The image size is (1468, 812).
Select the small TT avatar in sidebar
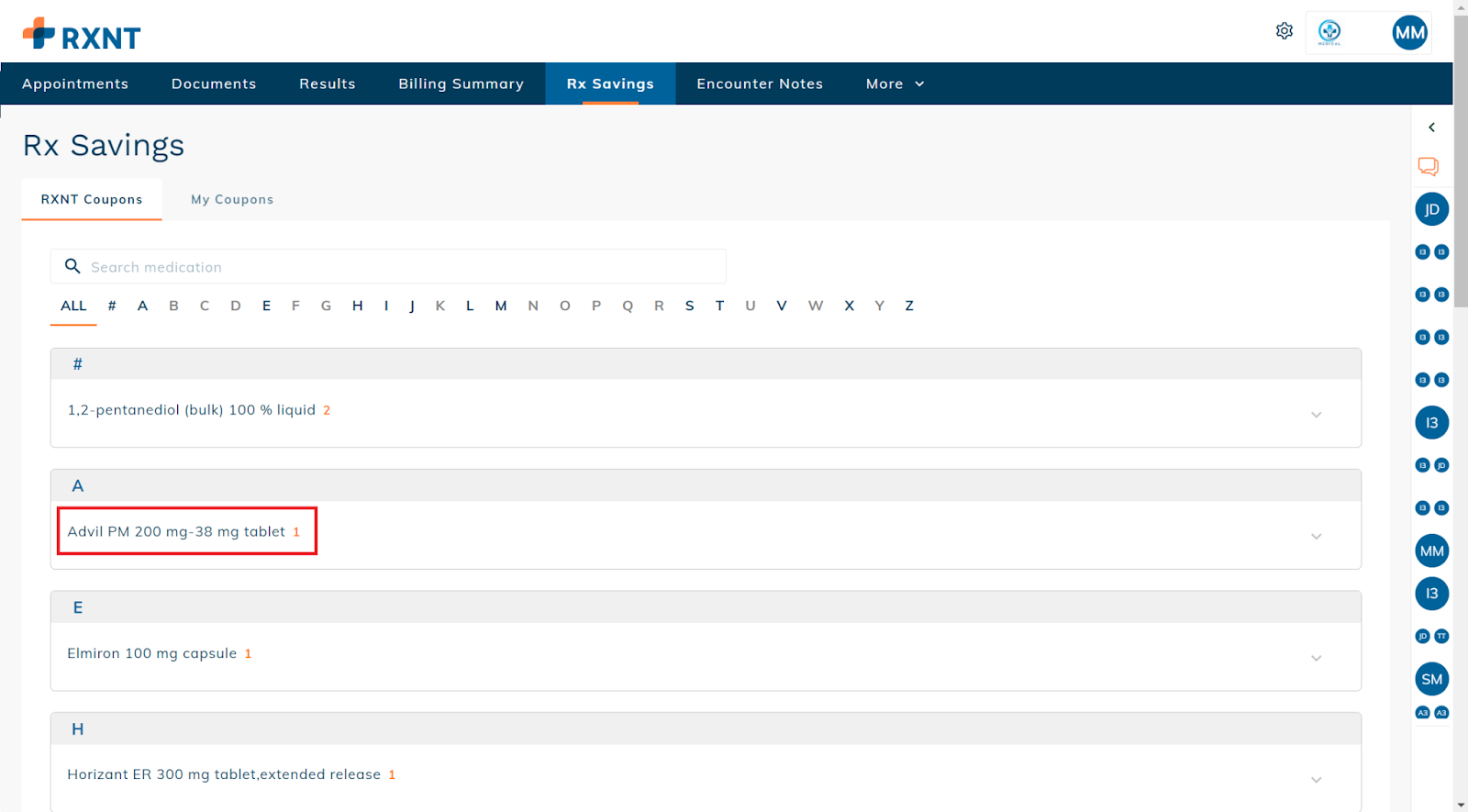[x=1441, y=636]
